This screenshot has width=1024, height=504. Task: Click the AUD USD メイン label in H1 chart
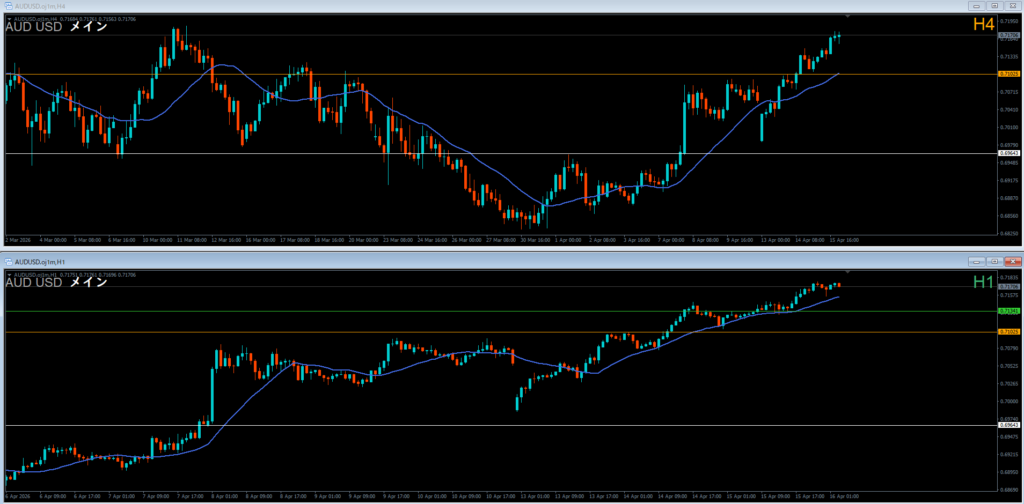coord(56,283)
